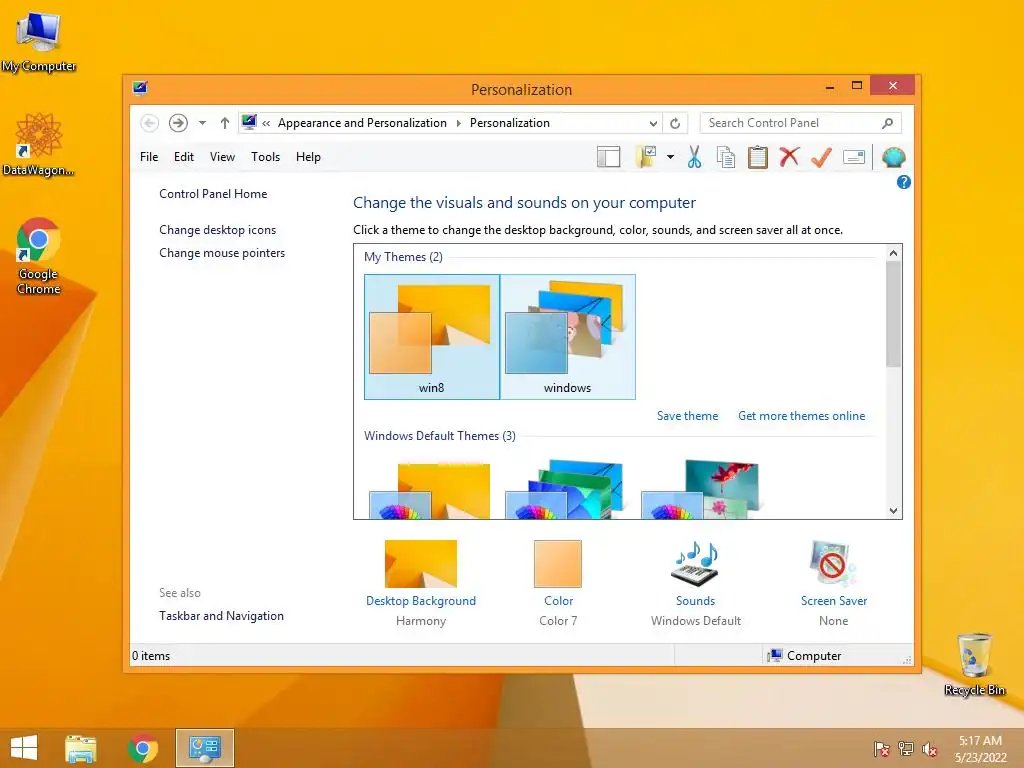Viewport: 1024px width, 768px height.
Task: Open the folder options toolbar icon
Action: (x=646, y=157)
